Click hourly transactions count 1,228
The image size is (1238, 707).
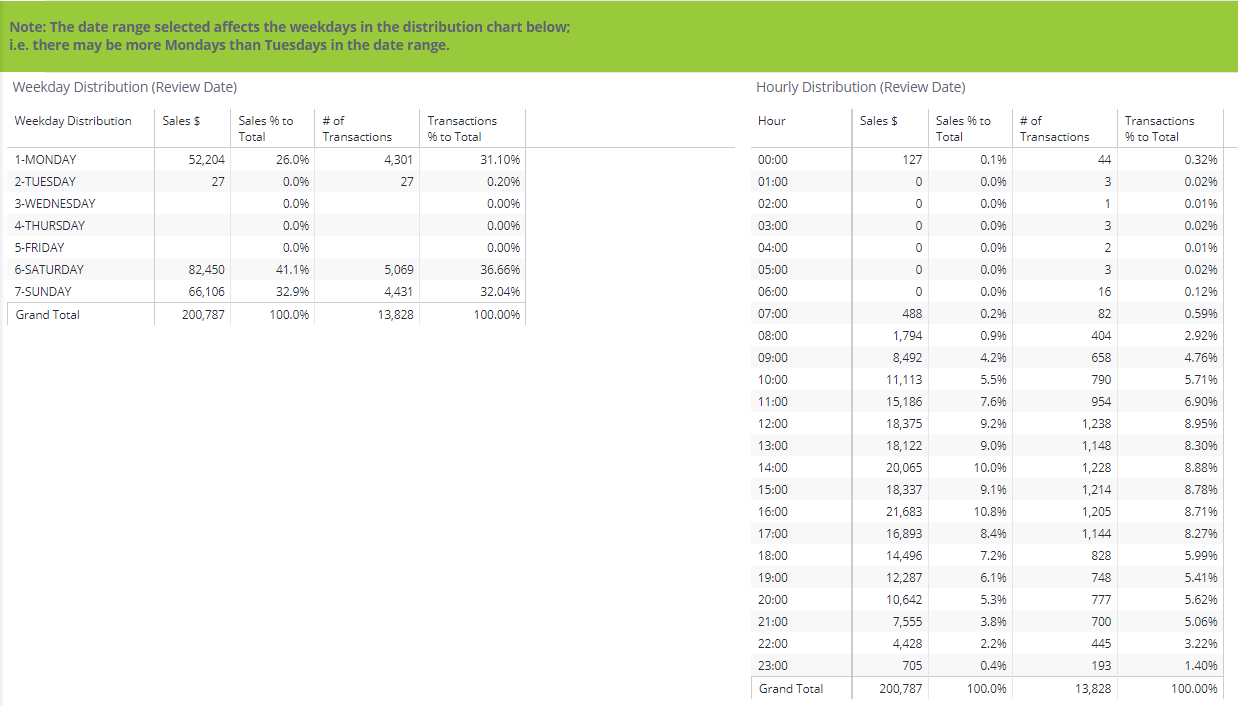point(1095,468)
